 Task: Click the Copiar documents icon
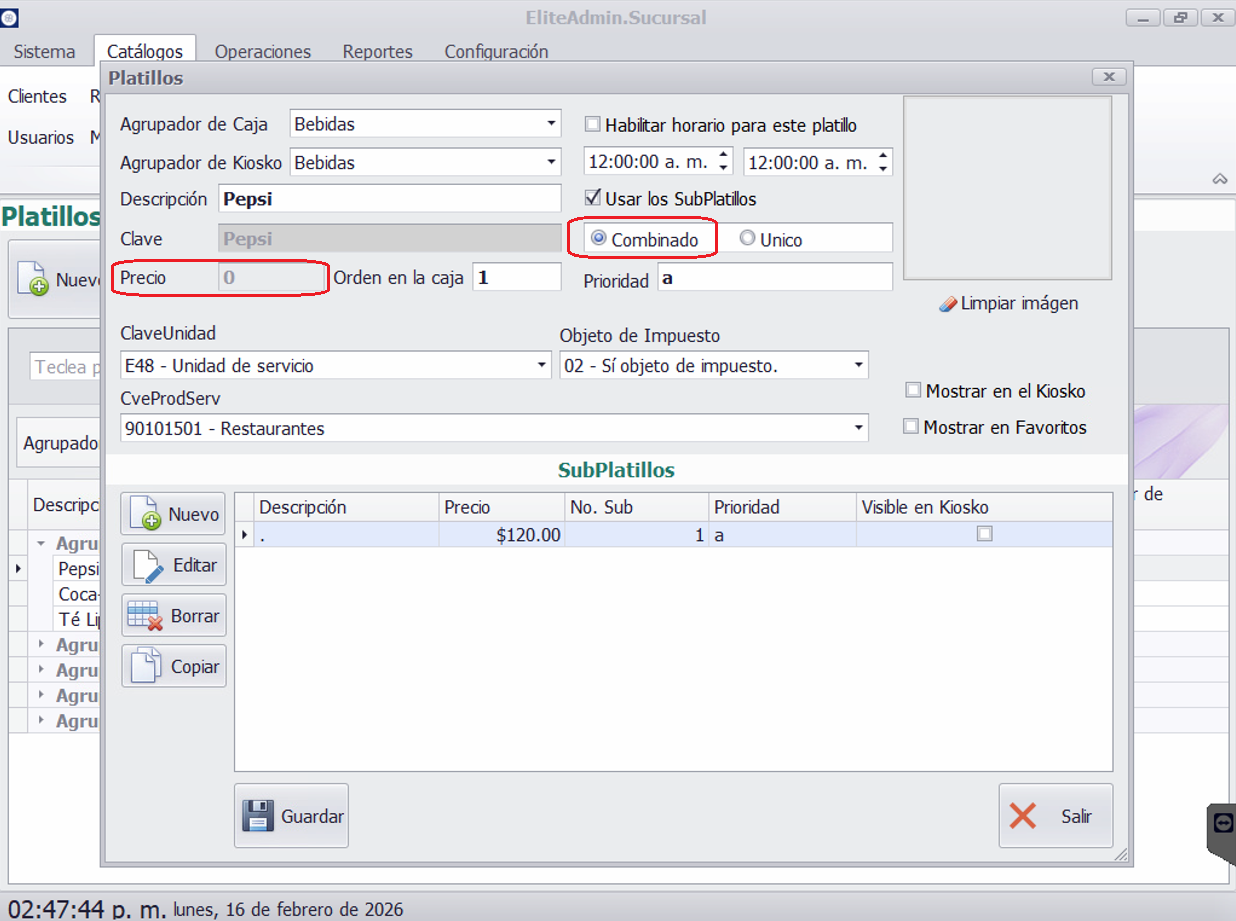point(146,666)
